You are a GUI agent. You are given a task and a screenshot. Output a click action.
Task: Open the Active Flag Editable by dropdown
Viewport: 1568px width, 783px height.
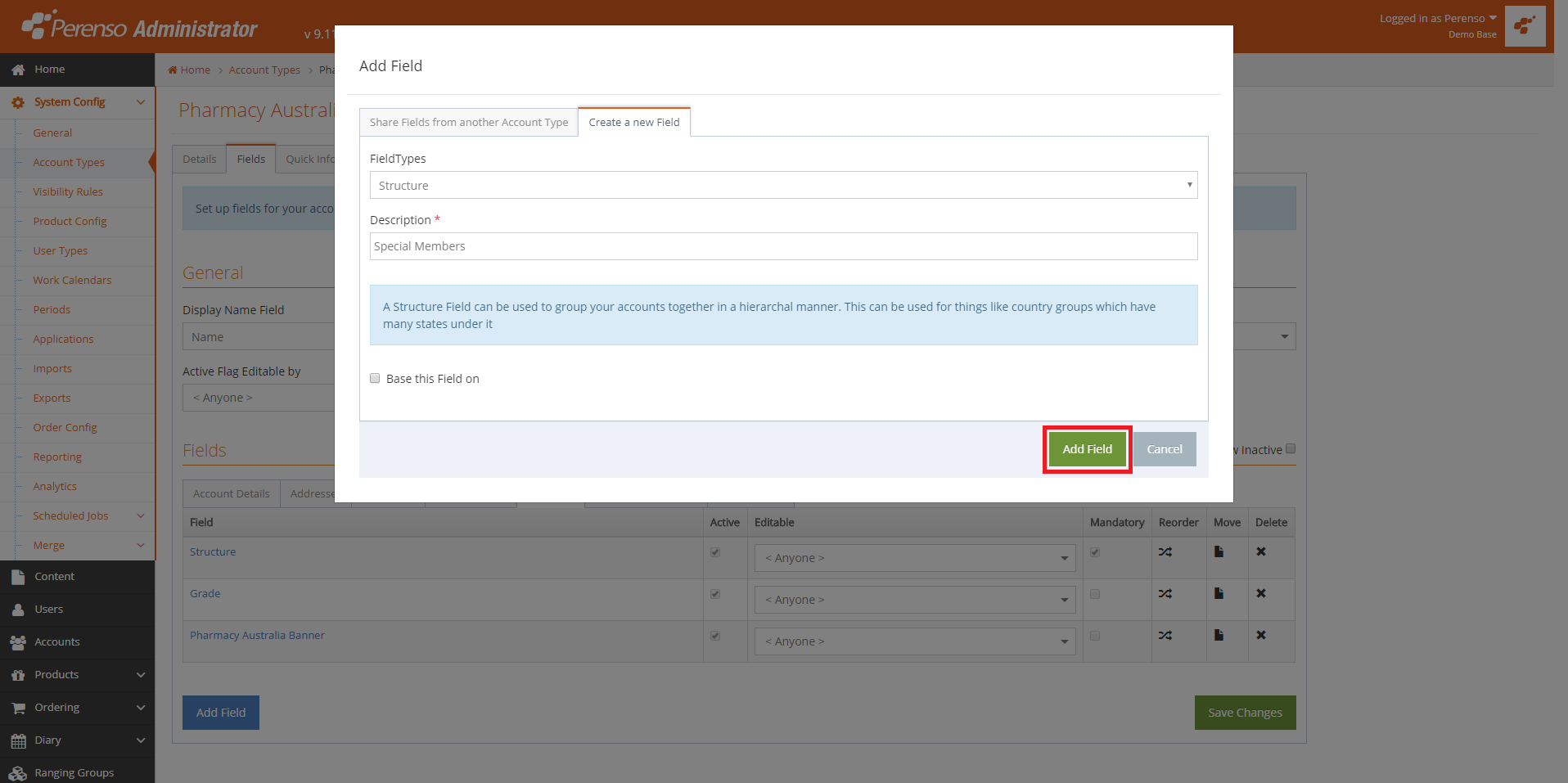(x=259, y=398)
